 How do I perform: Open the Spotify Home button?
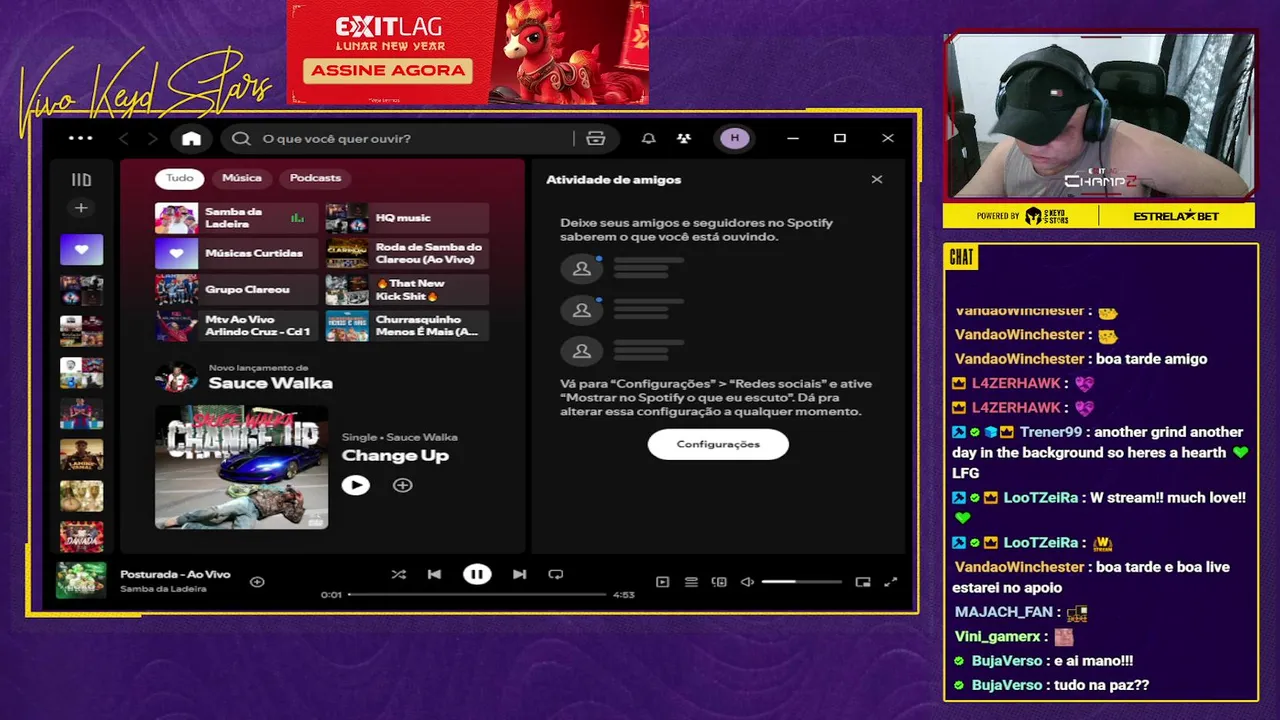coord(191,138)
